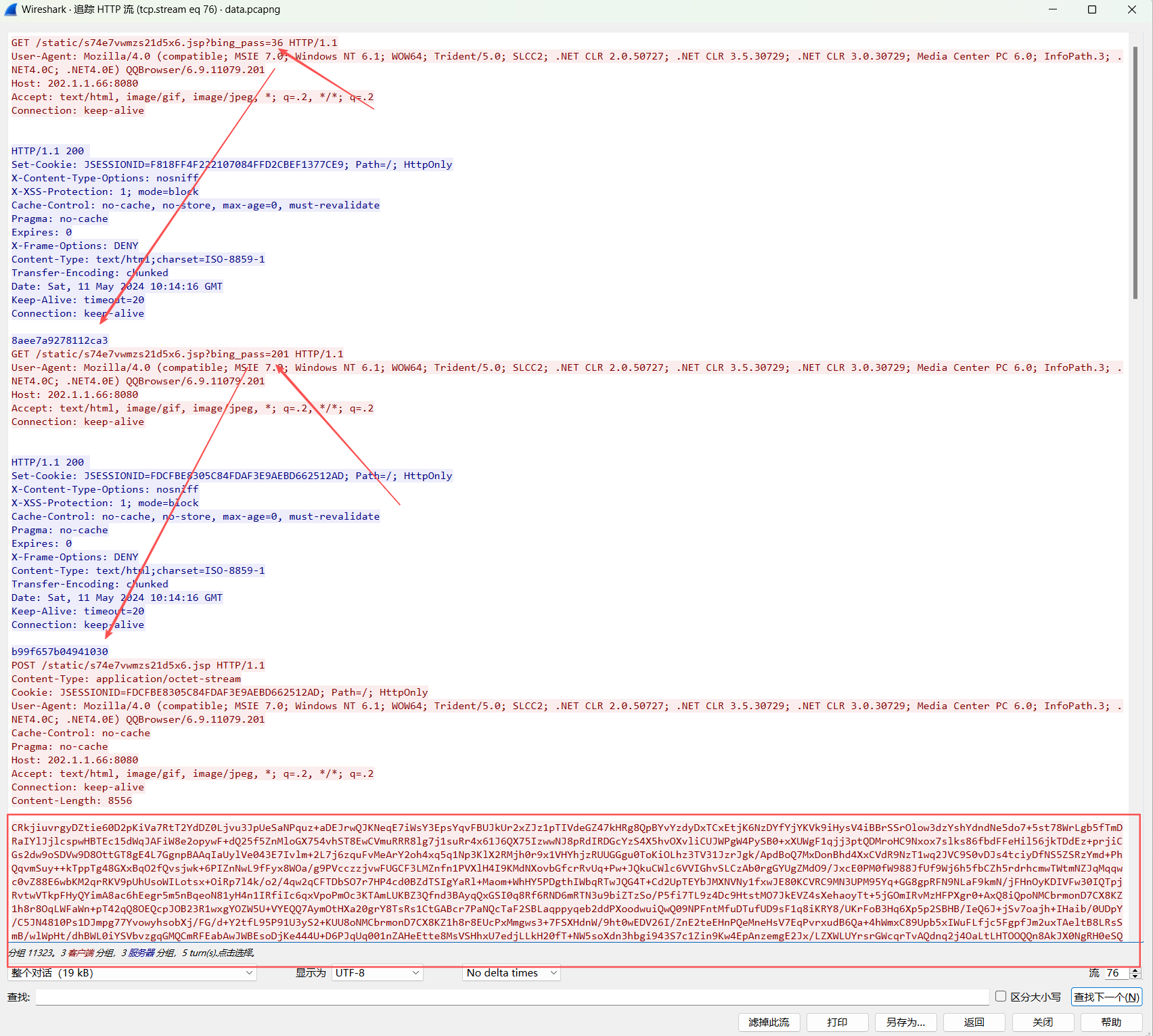Minimize the Wireshark follow-stream window
Viewport: 1153px width, 1036px height.
[x=1053, y=9]
